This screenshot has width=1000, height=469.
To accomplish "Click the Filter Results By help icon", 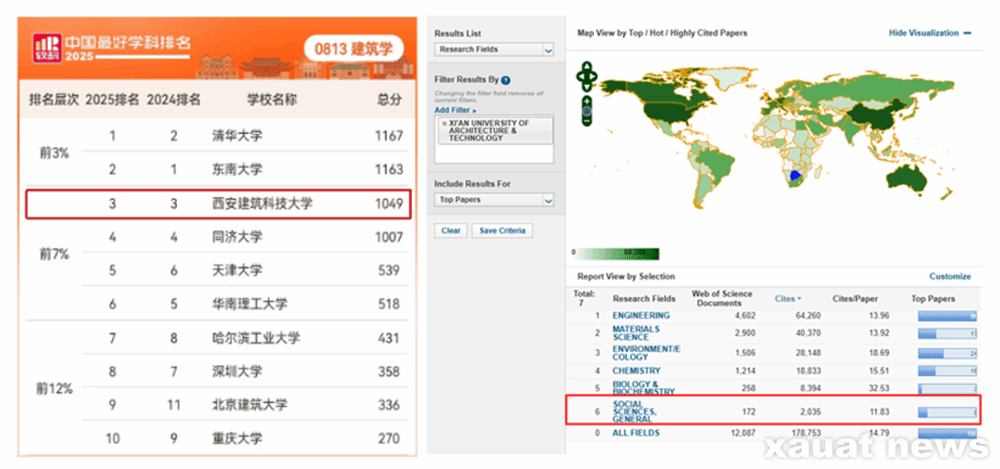I will point(506,80).
